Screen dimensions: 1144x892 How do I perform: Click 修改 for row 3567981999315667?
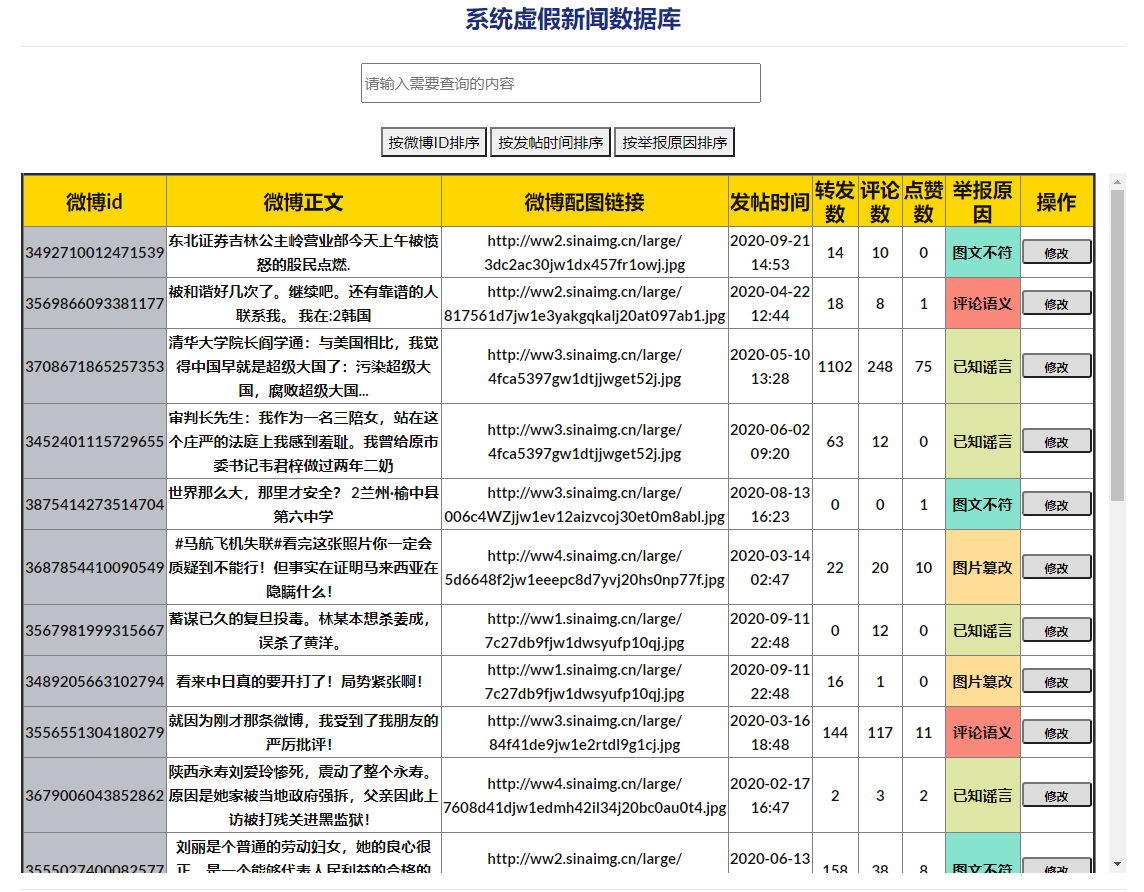tap(1056, 630)
